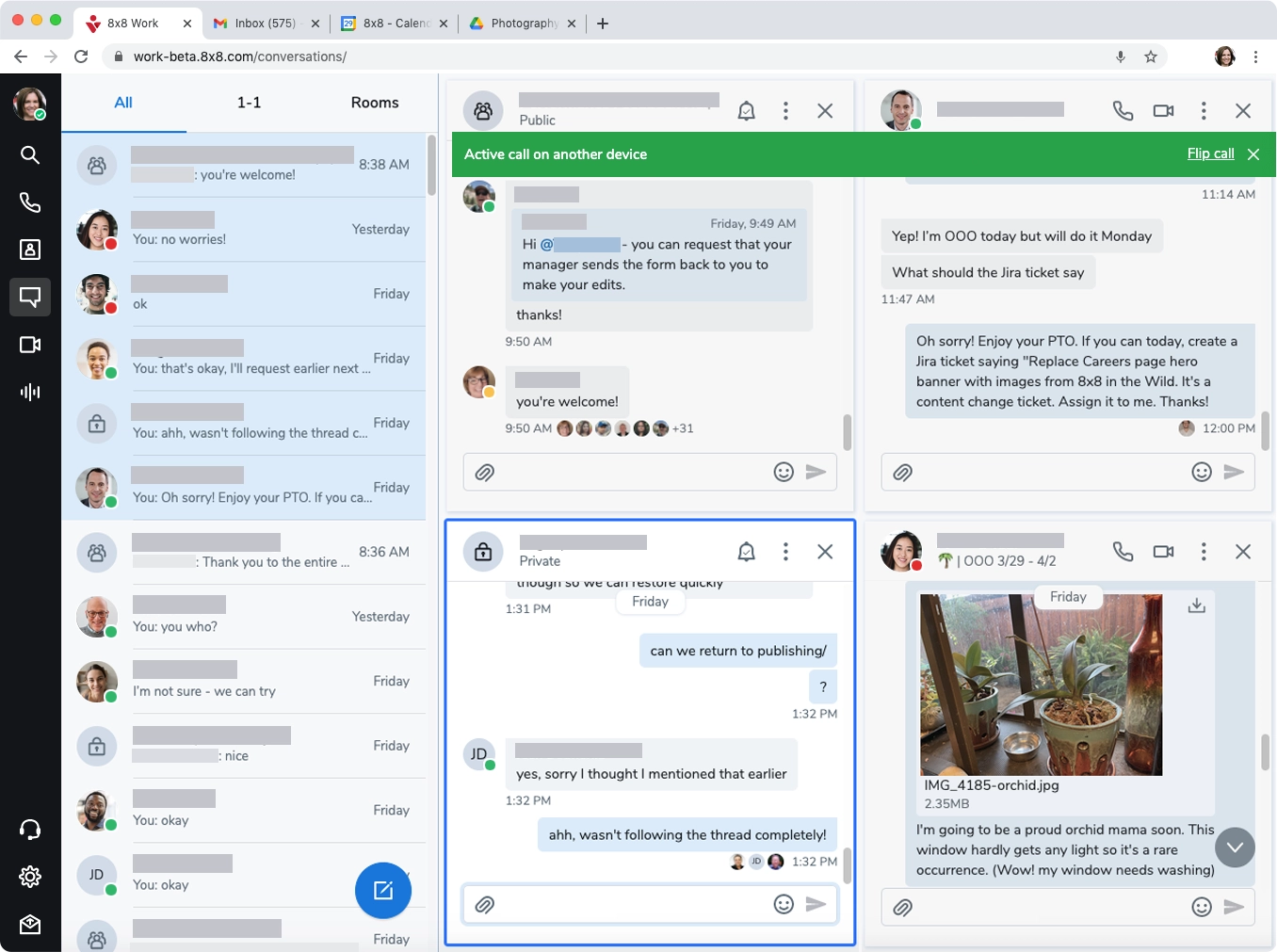Image resolution: width=1277 pixels, height=952 pixels.
Task: Switch to the Photography browser tab
Action: tap(524, 24)
